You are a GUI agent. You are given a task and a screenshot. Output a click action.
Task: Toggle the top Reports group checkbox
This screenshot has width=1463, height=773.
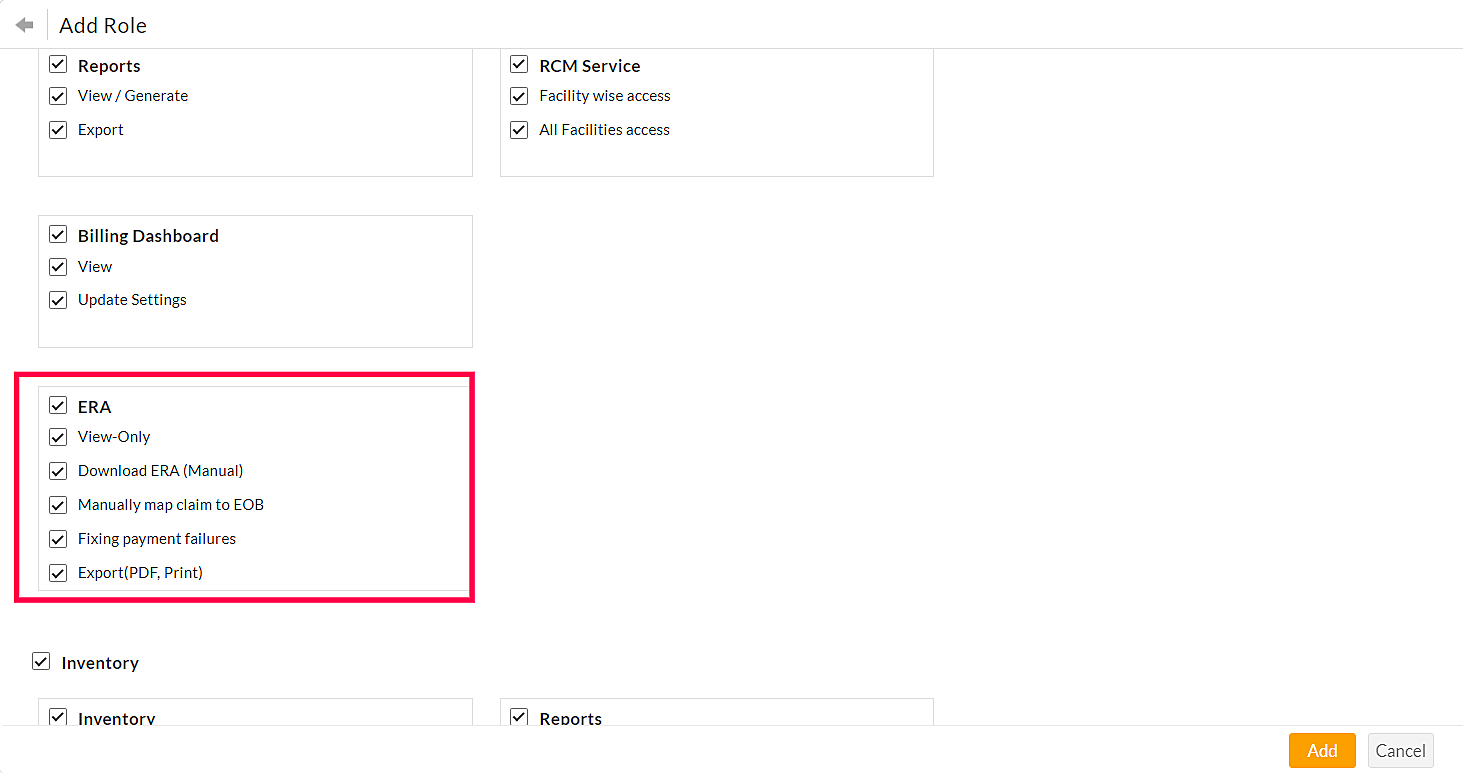click(x=58, y=65)
